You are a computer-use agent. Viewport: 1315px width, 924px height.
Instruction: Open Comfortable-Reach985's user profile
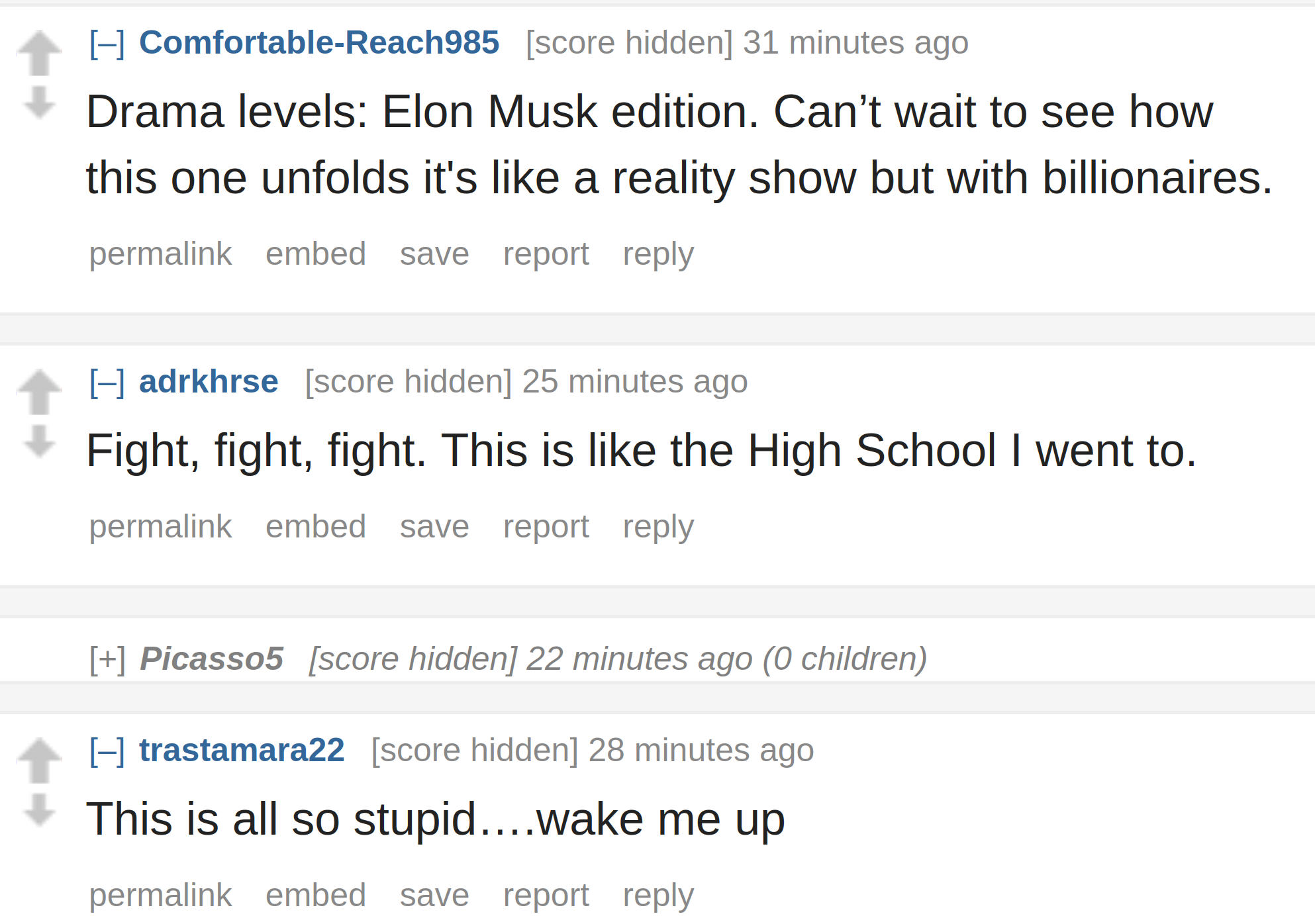(319, 42)
